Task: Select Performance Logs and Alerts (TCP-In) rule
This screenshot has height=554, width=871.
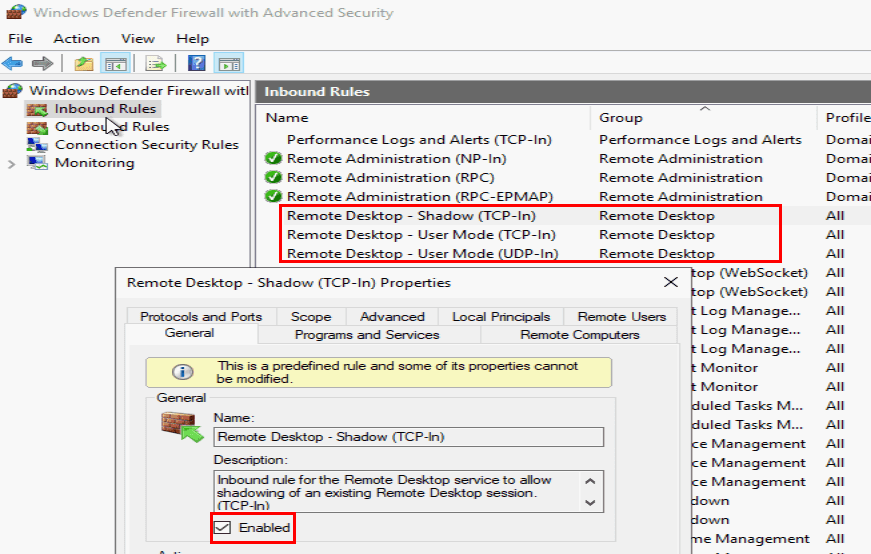Action: (x=419, y=139)
